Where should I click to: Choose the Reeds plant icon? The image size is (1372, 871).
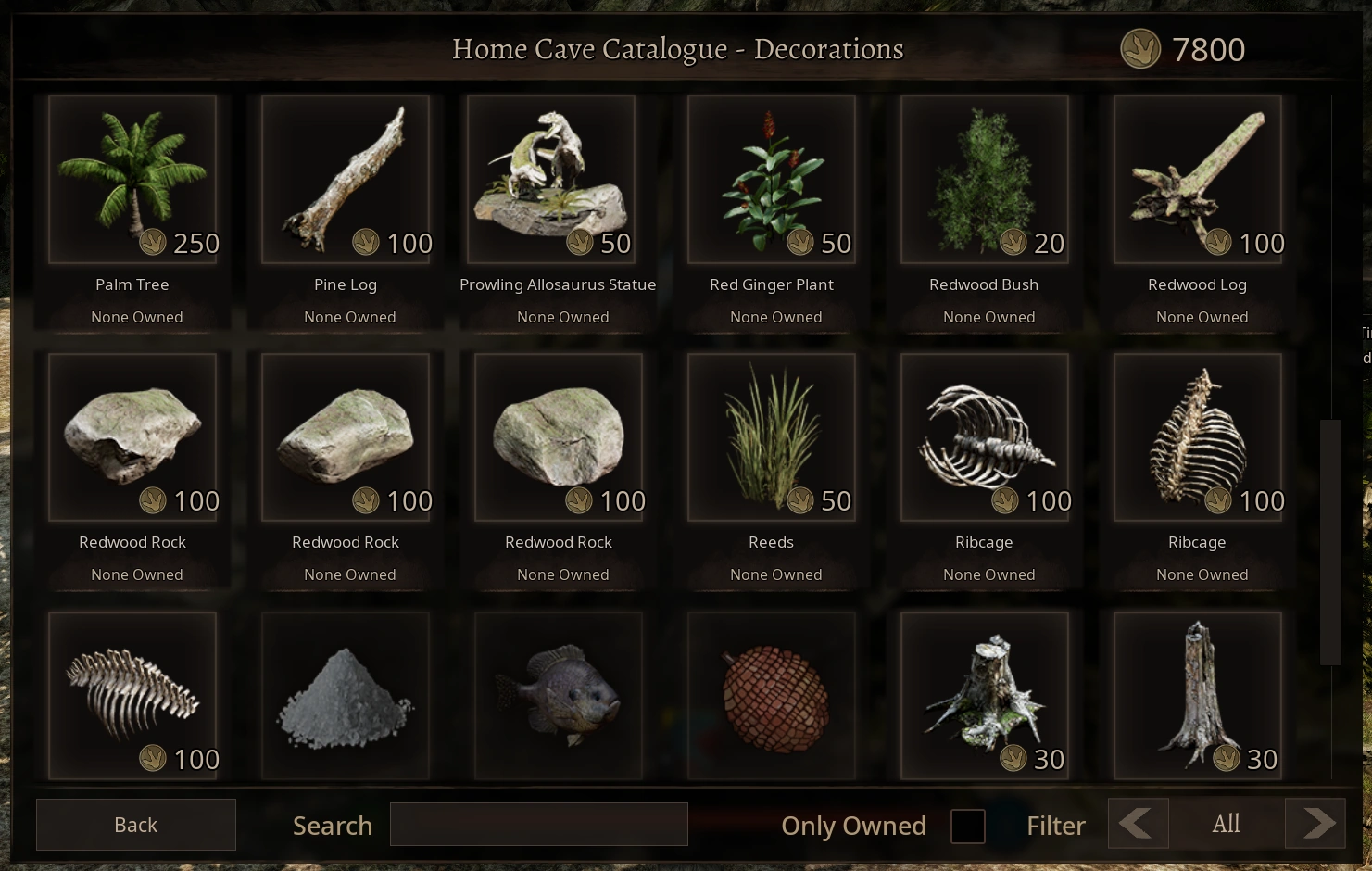[x=772, y=437]
